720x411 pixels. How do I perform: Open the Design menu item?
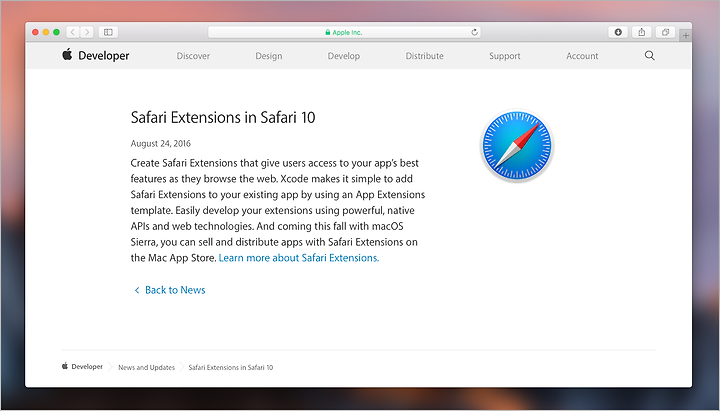pos(269,56)
